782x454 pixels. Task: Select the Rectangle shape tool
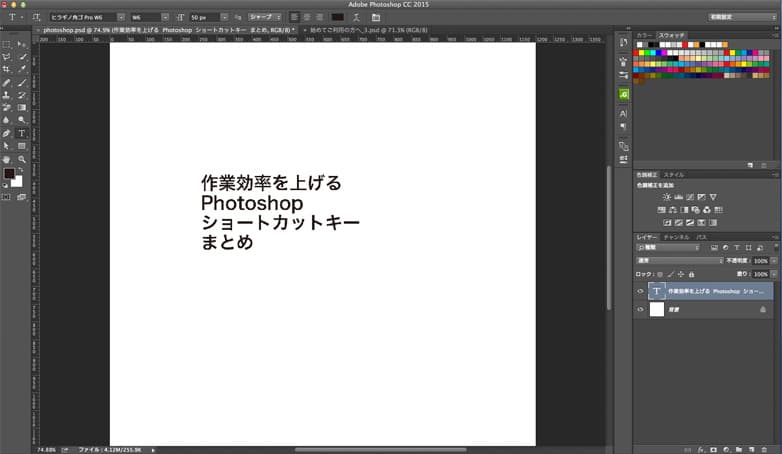coord(21,146)
